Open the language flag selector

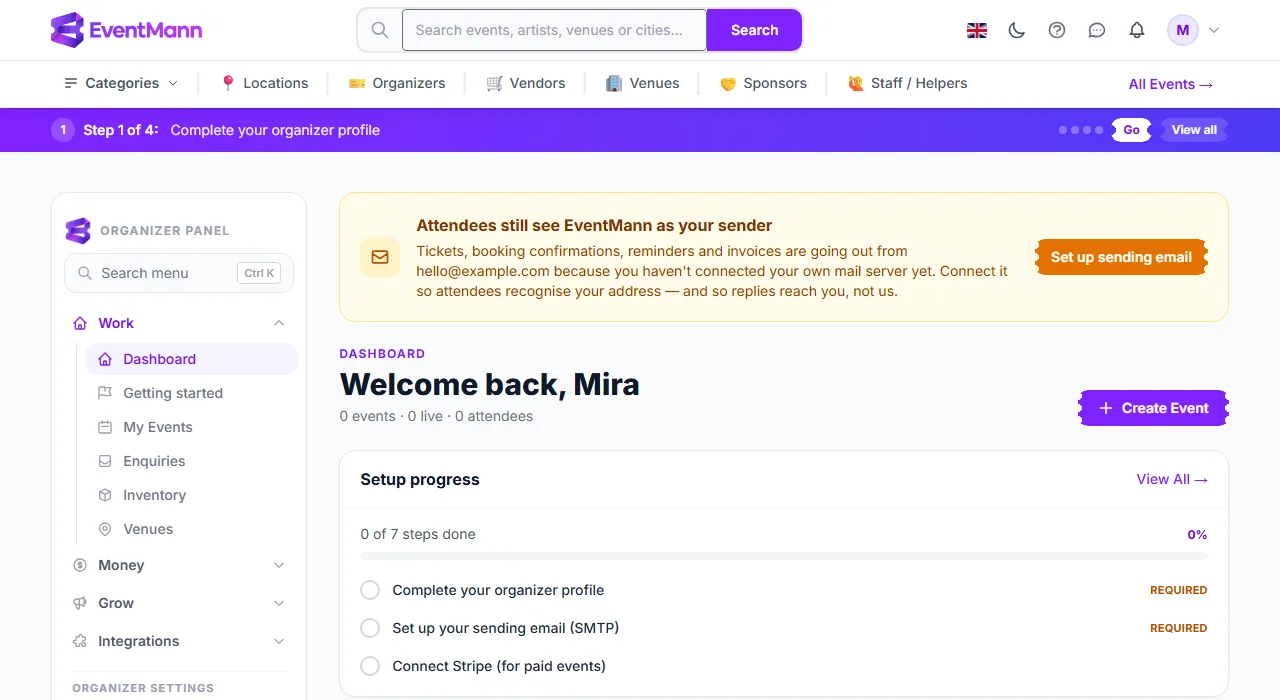977,30
